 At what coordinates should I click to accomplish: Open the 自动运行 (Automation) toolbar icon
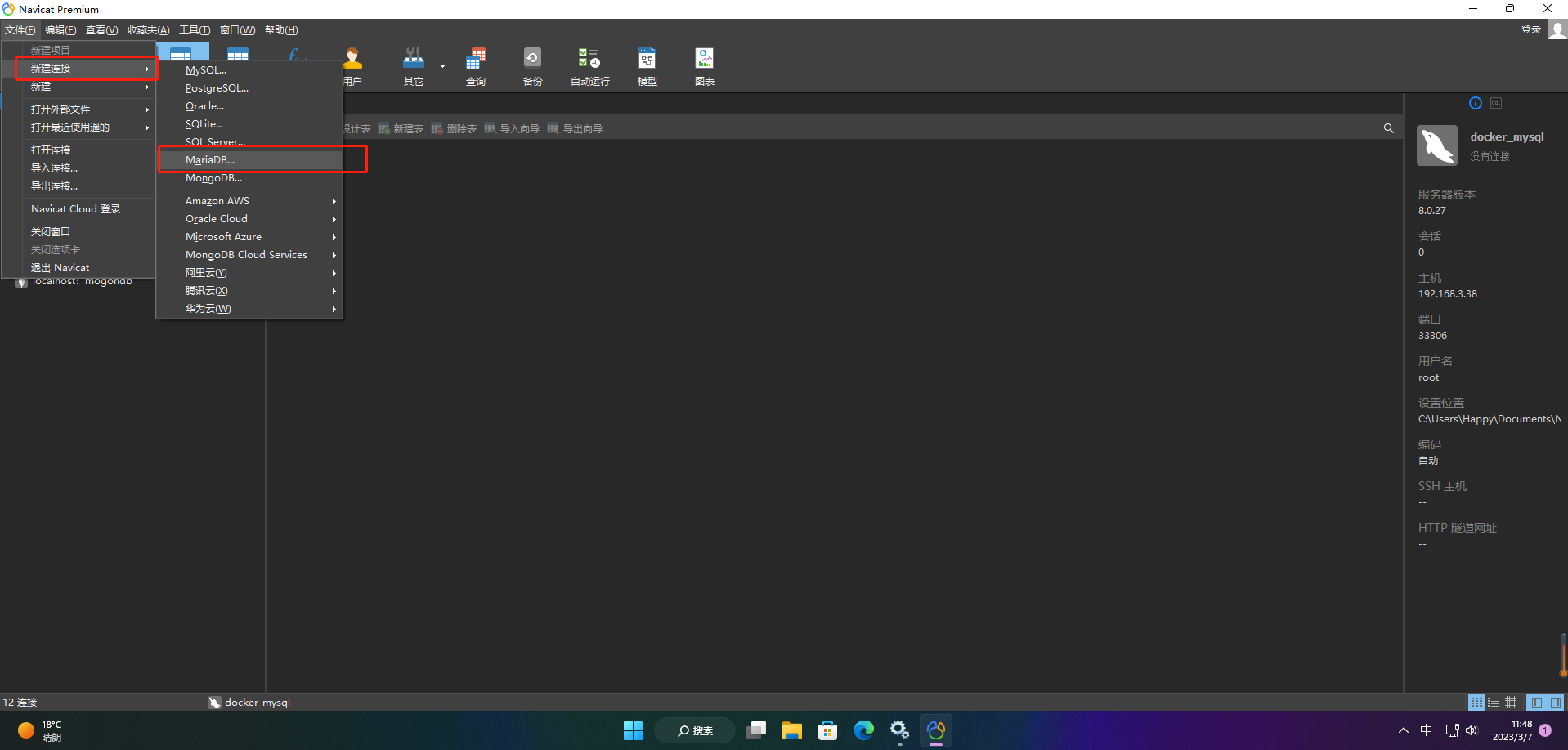[x=589, y=67]
